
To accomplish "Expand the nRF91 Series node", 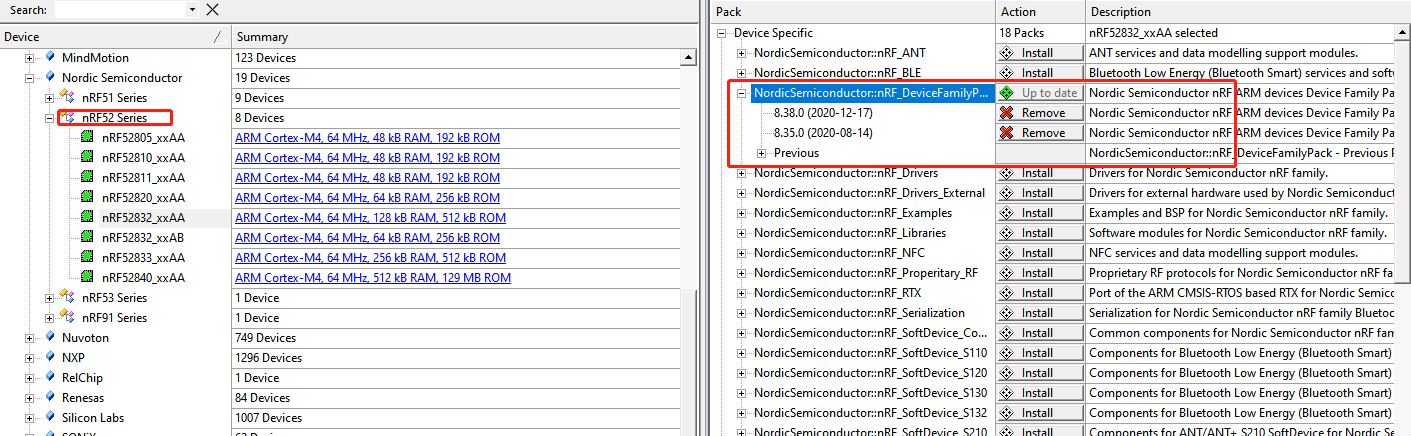I will click(50, 318).
